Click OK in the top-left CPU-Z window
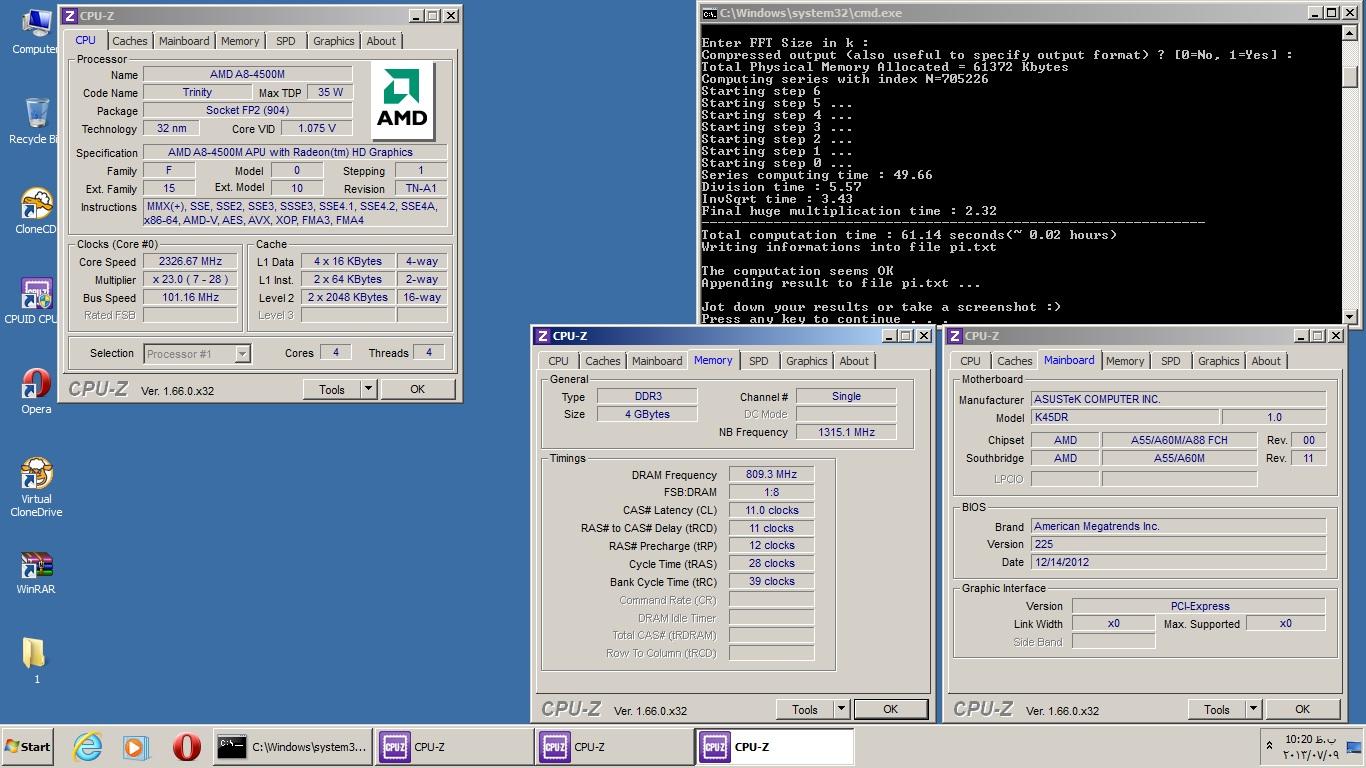 pyautogui.click(x=418, y=390)
